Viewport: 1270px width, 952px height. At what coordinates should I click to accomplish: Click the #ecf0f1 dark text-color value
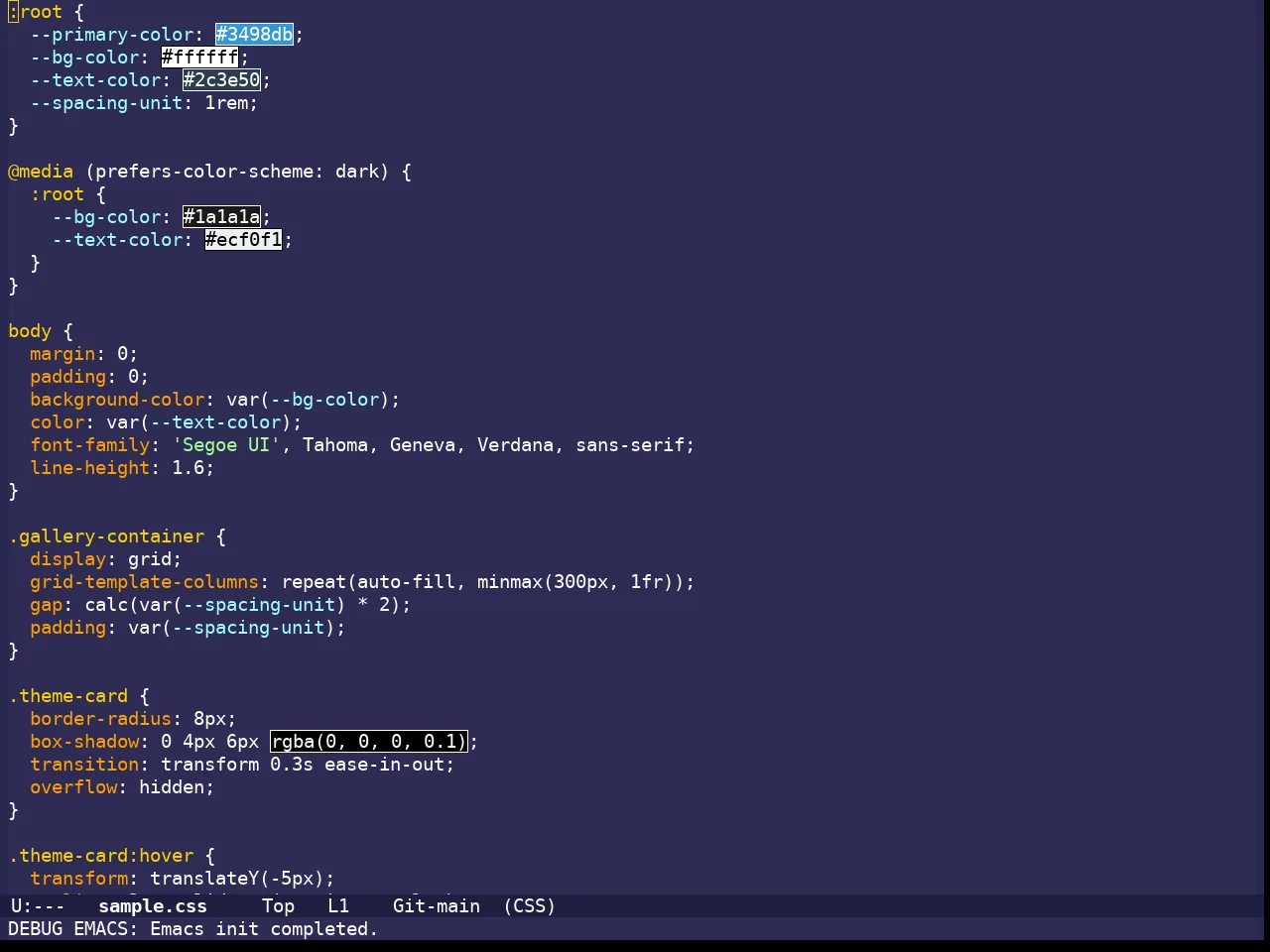point(243,240)
